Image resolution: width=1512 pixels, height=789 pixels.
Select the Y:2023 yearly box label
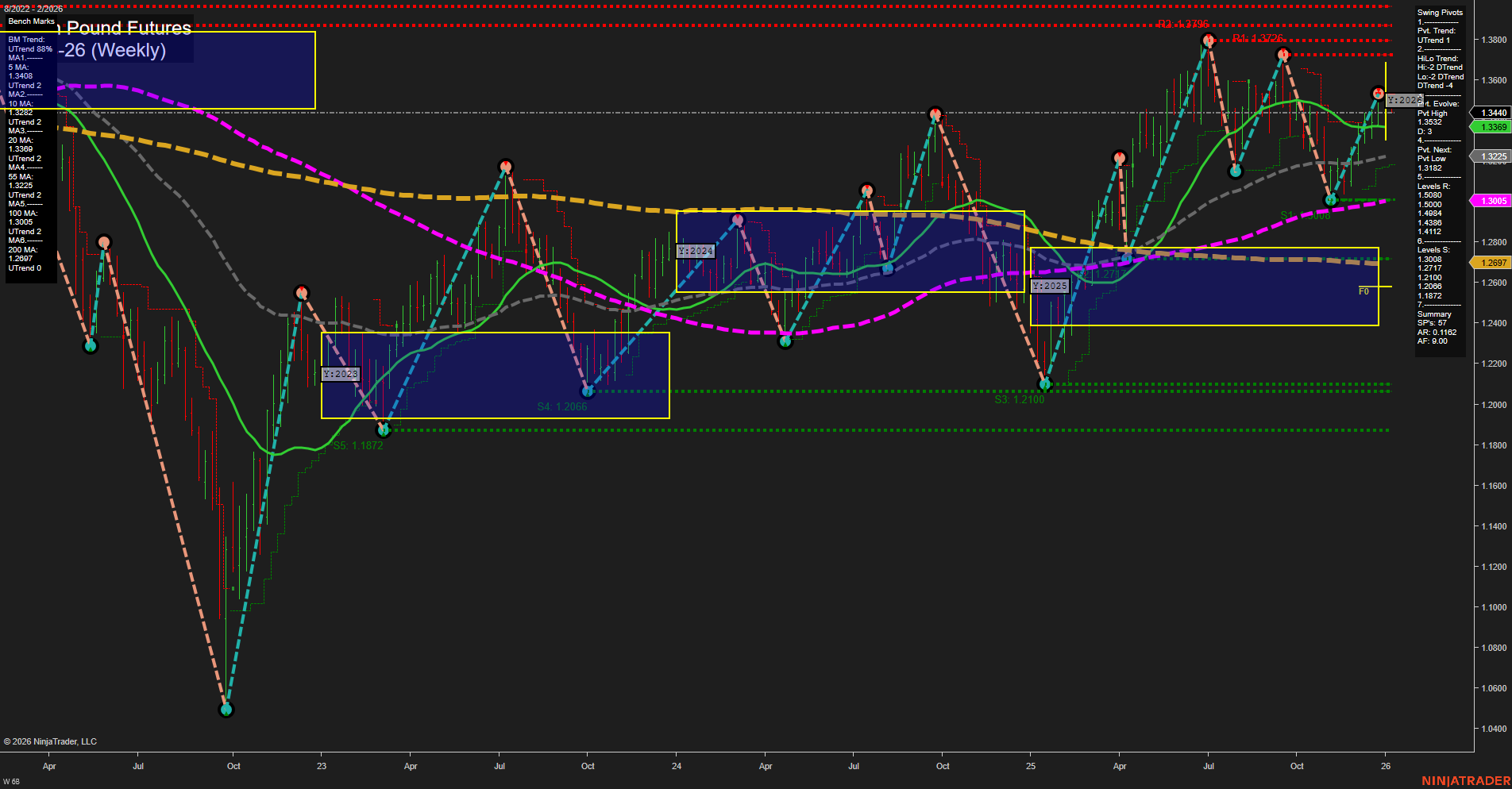point(340,373)
